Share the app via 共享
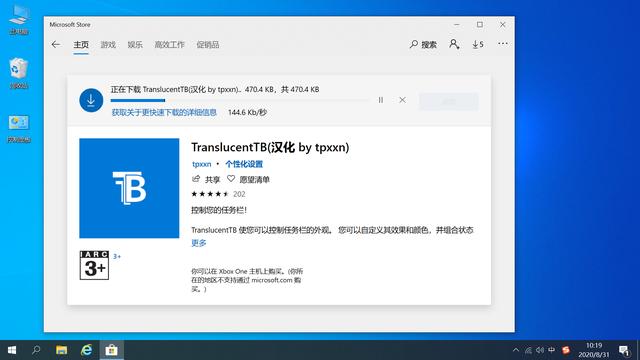Image resolution: width=640 pixels, height=360 pixels. [206, 179]
